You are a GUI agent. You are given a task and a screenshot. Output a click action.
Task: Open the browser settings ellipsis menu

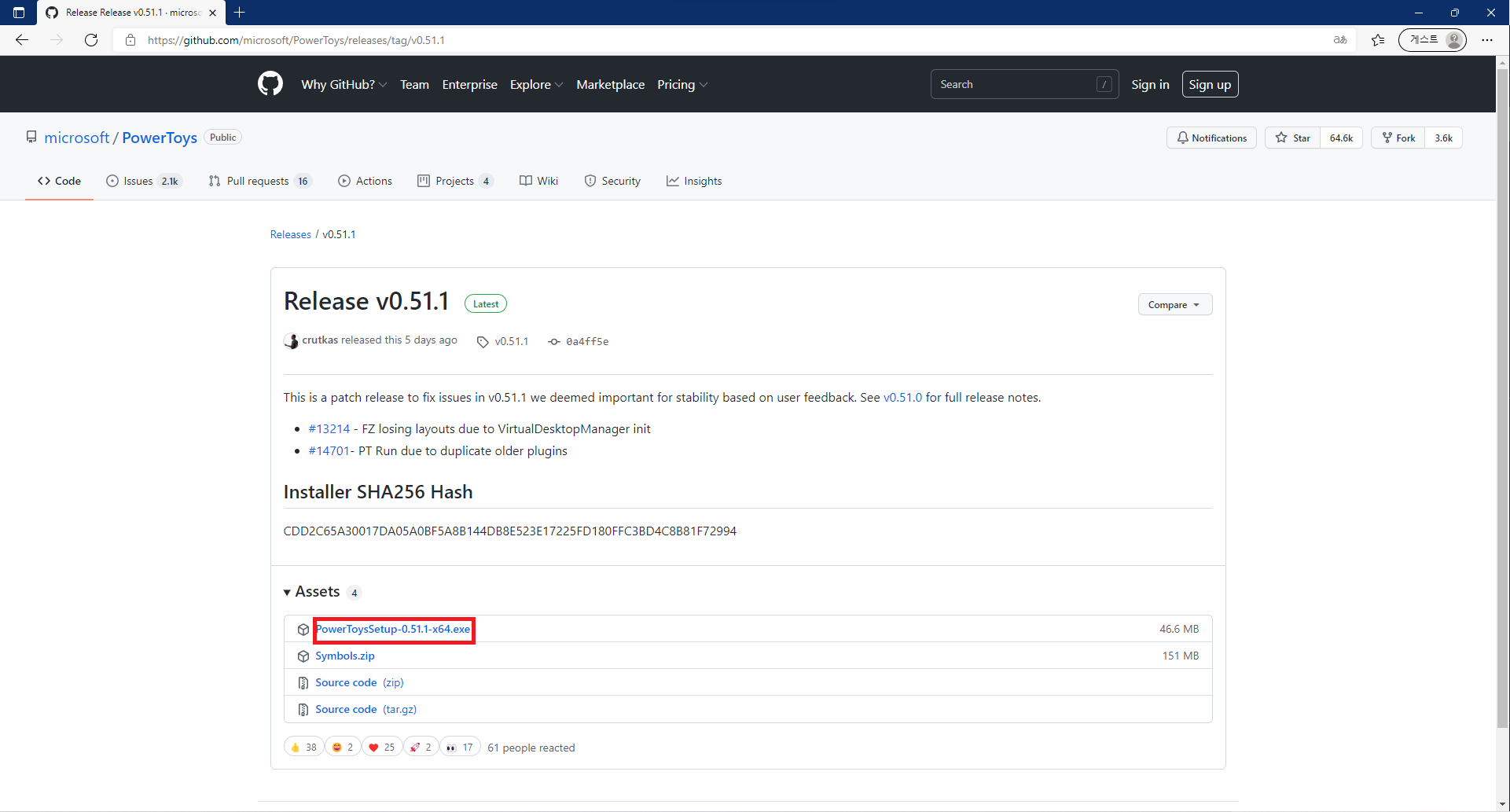pos(1487,40)
